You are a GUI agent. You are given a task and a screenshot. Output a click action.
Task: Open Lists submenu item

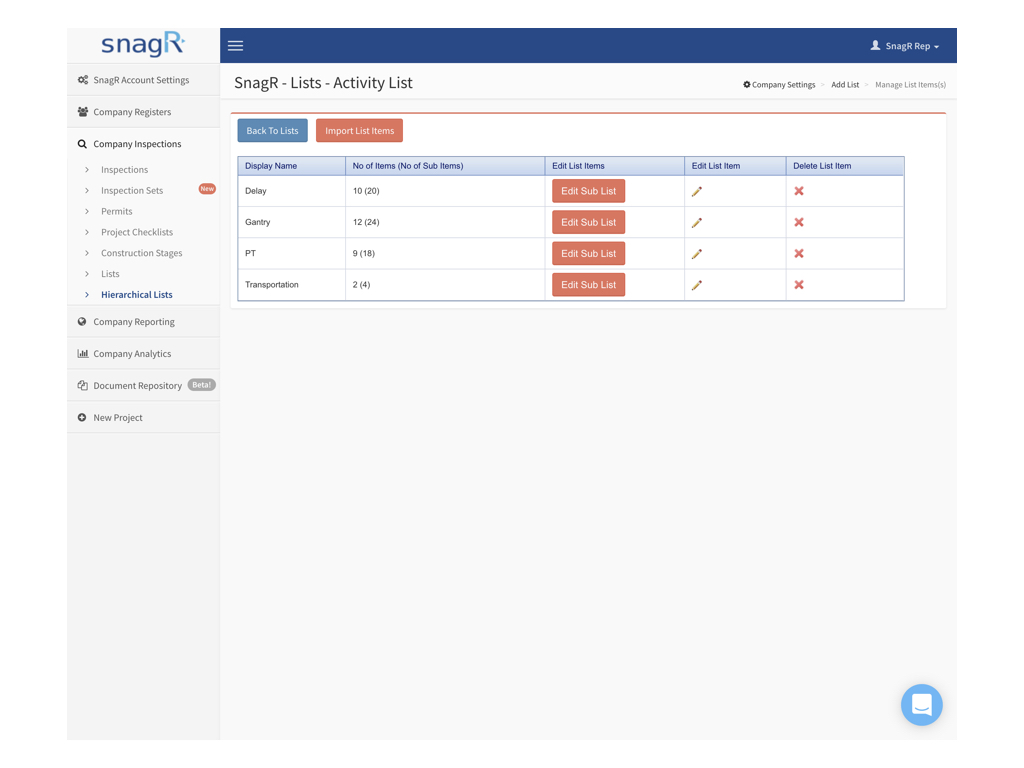[110, 274]
